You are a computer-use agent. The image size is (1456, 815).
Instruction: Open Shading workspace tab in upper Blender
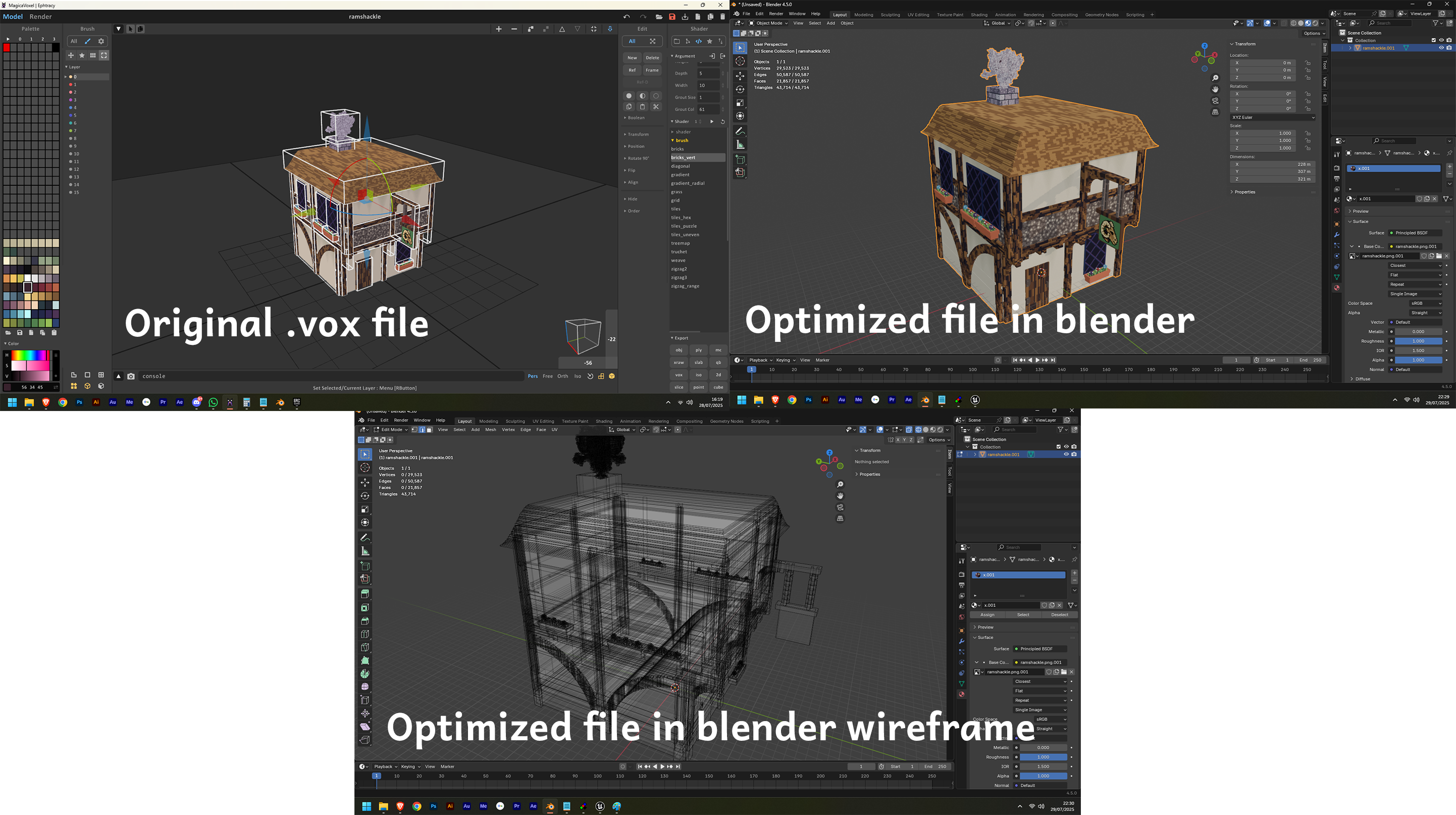[x=979, y=15]
